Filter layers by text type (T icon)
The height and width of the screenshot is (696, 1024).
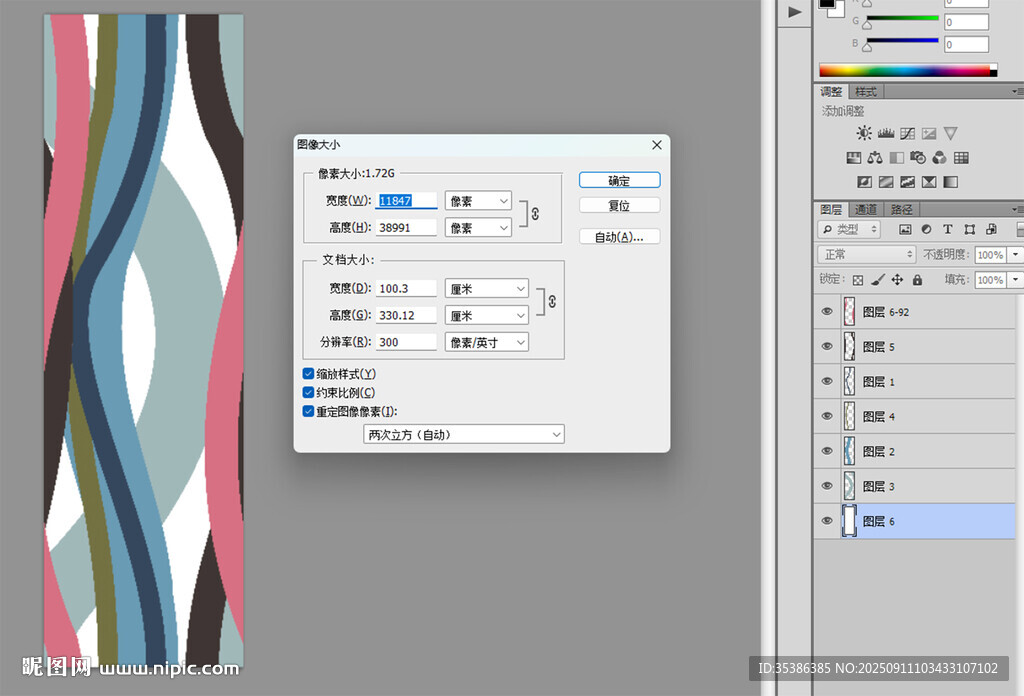coord(947,229)
